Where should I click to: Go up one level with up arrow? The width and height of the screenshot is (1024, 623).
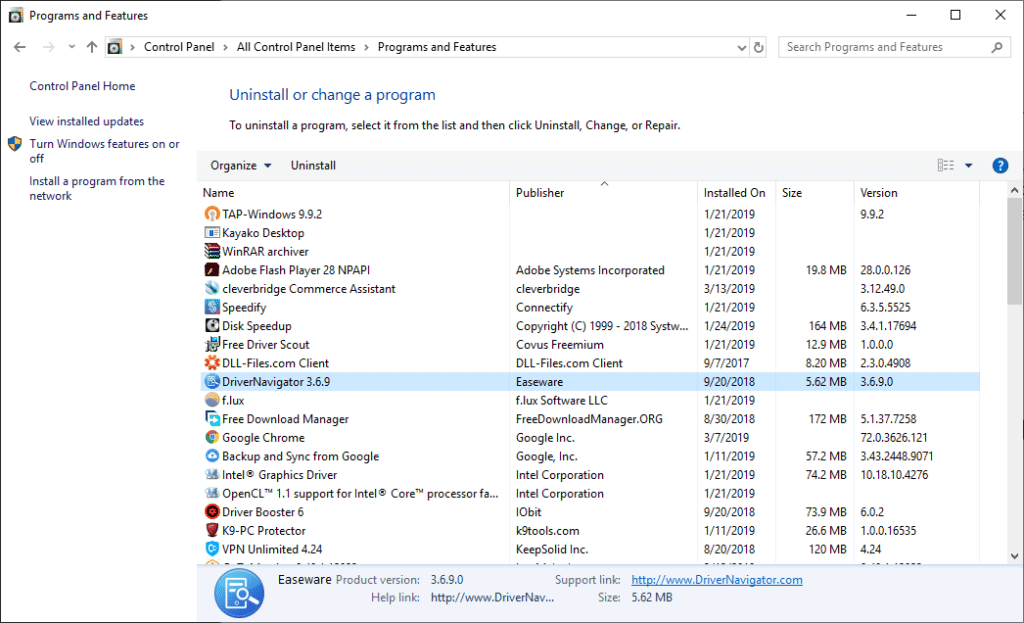point(92,47)
